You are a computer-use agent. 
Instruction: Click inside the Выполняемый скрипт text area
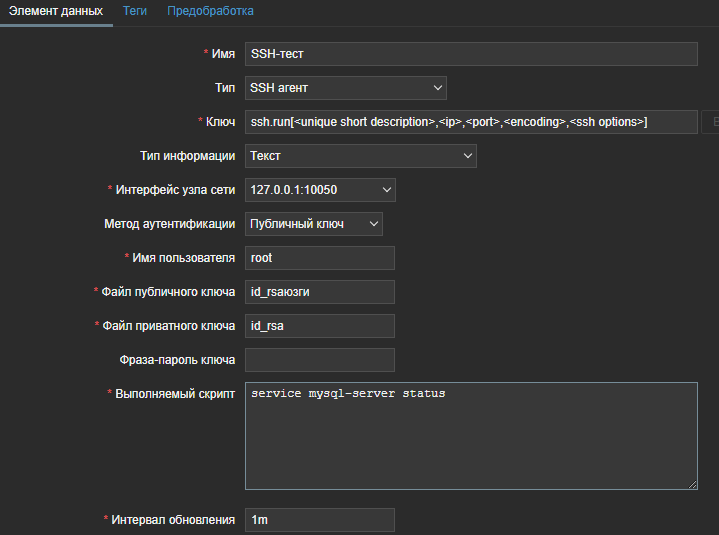470,435
